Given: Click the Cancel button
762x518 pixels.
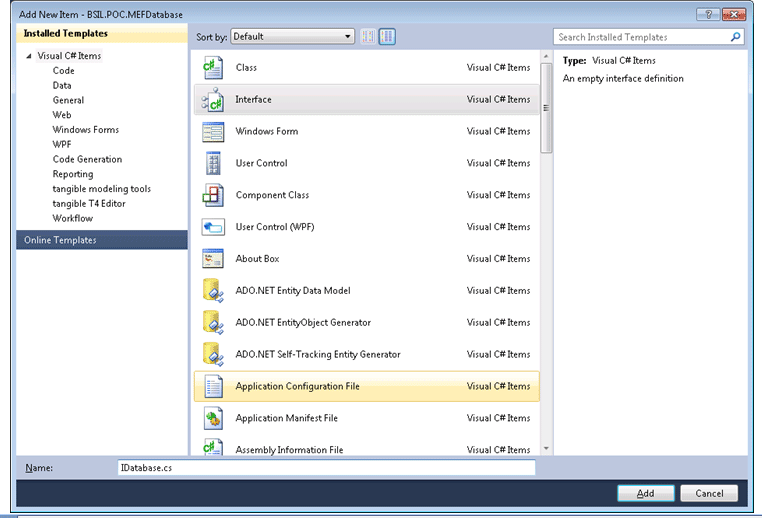Looking at the screenshot, I should tap(709, 493).
